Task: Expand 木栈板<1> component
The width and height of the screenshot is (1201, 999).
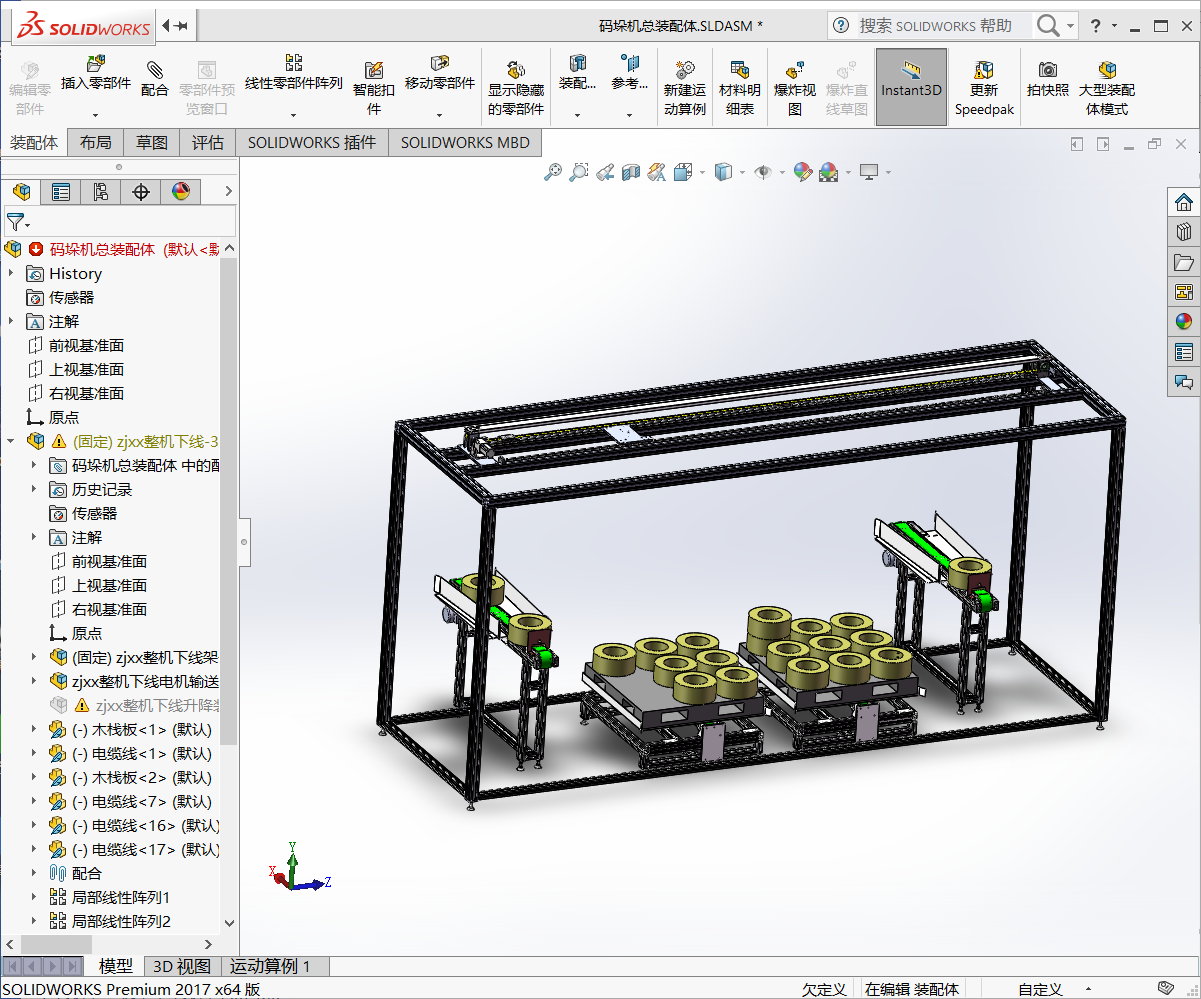Action: pyautogui.click(x=35, y=729)
